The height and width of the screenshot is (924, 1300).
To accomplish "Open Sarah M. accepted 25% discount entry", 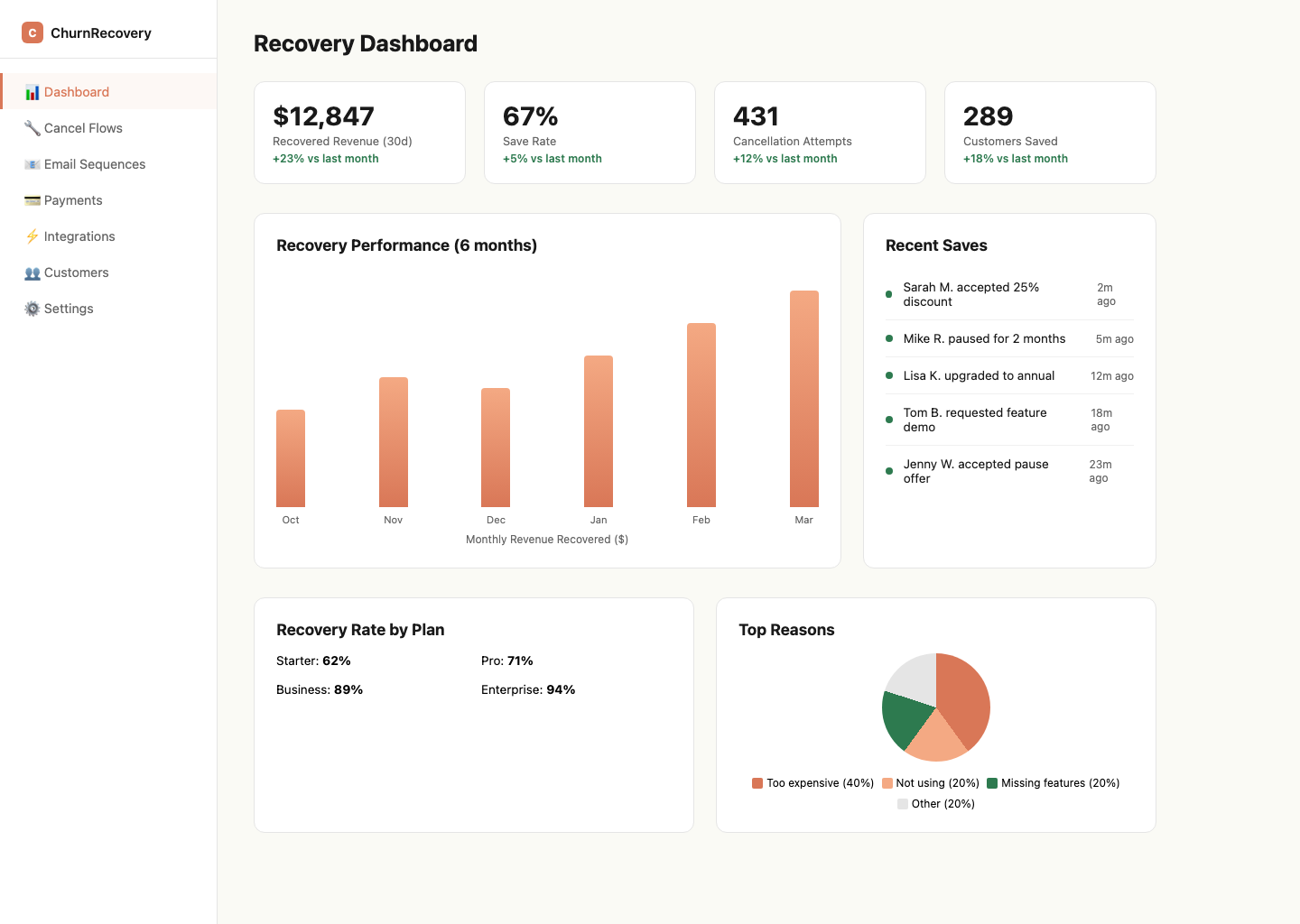I will pos(970,294).
